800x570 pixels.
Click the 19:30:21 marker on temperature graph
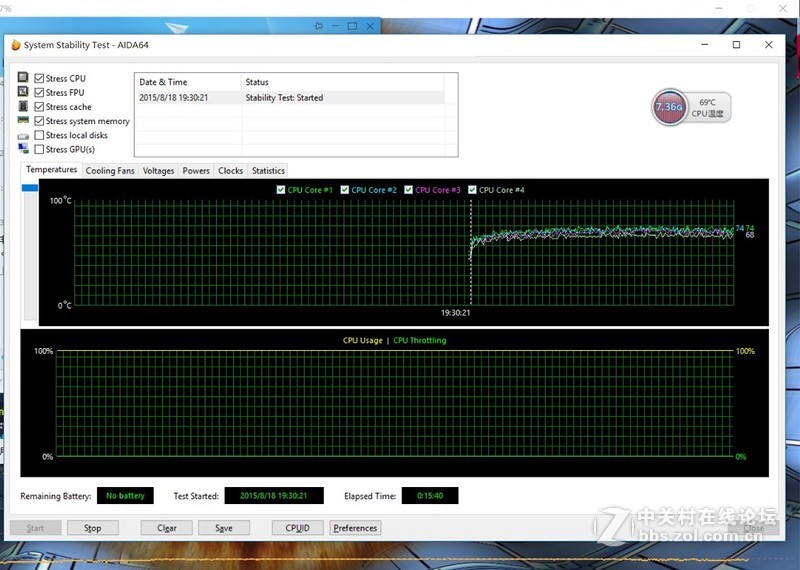[456, 313]
